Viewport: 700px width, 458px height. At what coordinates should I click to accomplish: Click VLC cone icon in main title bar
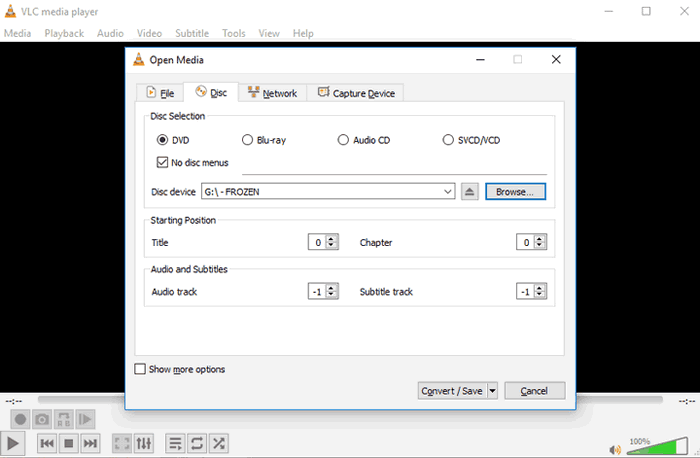coord(10,11)
